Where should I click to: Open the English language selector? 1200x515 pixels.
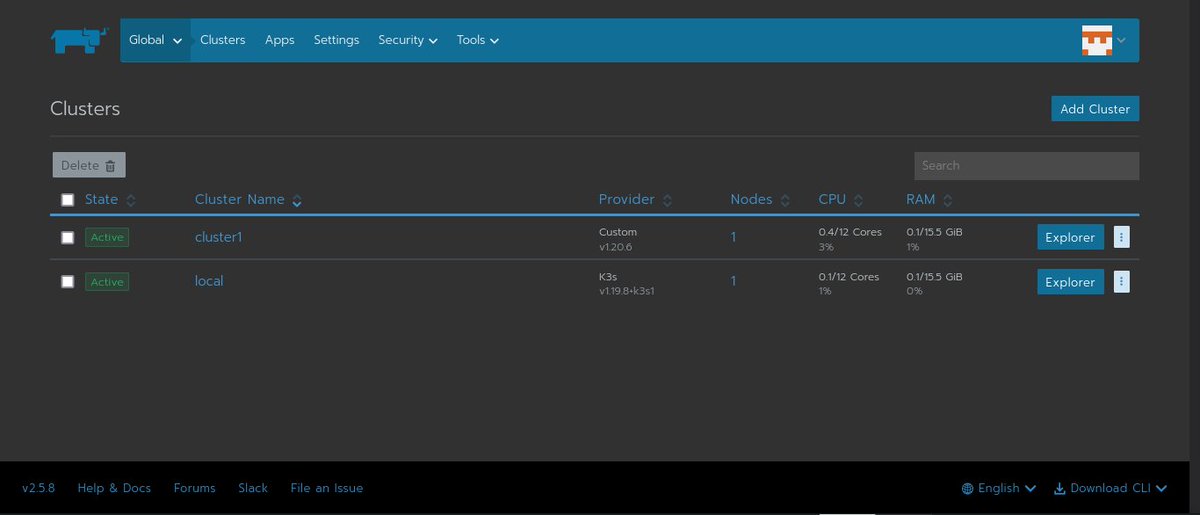999,488
